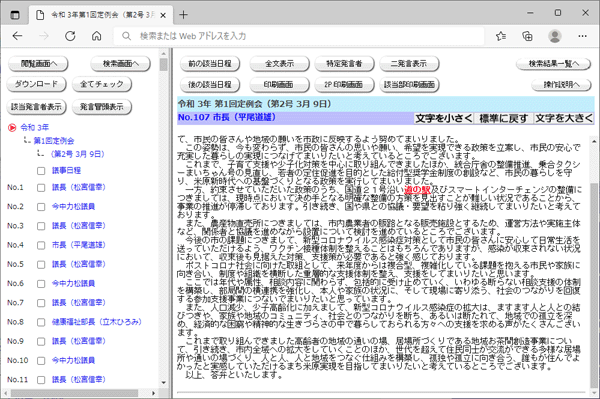The image size is (600, 399).
Task: Open the No.8 健康福祉部長（立木ひろみ） link
Action: point(97,322)
